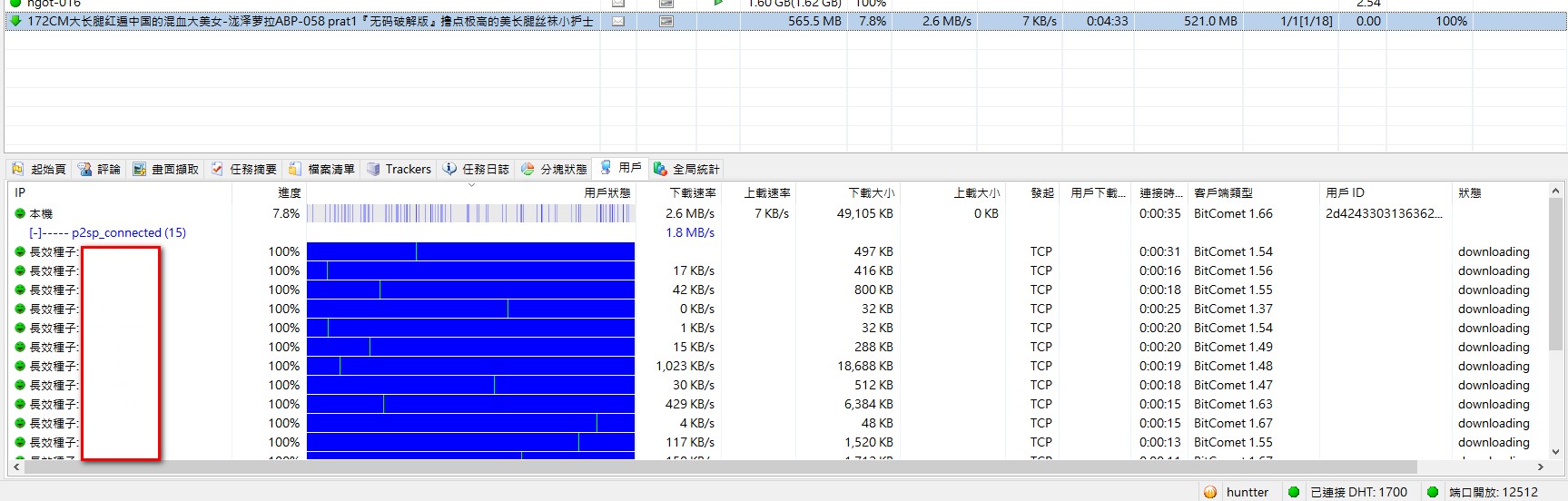Open the 檔案清單 tab
The image size is (1568, 501).
tap(322, 169)
